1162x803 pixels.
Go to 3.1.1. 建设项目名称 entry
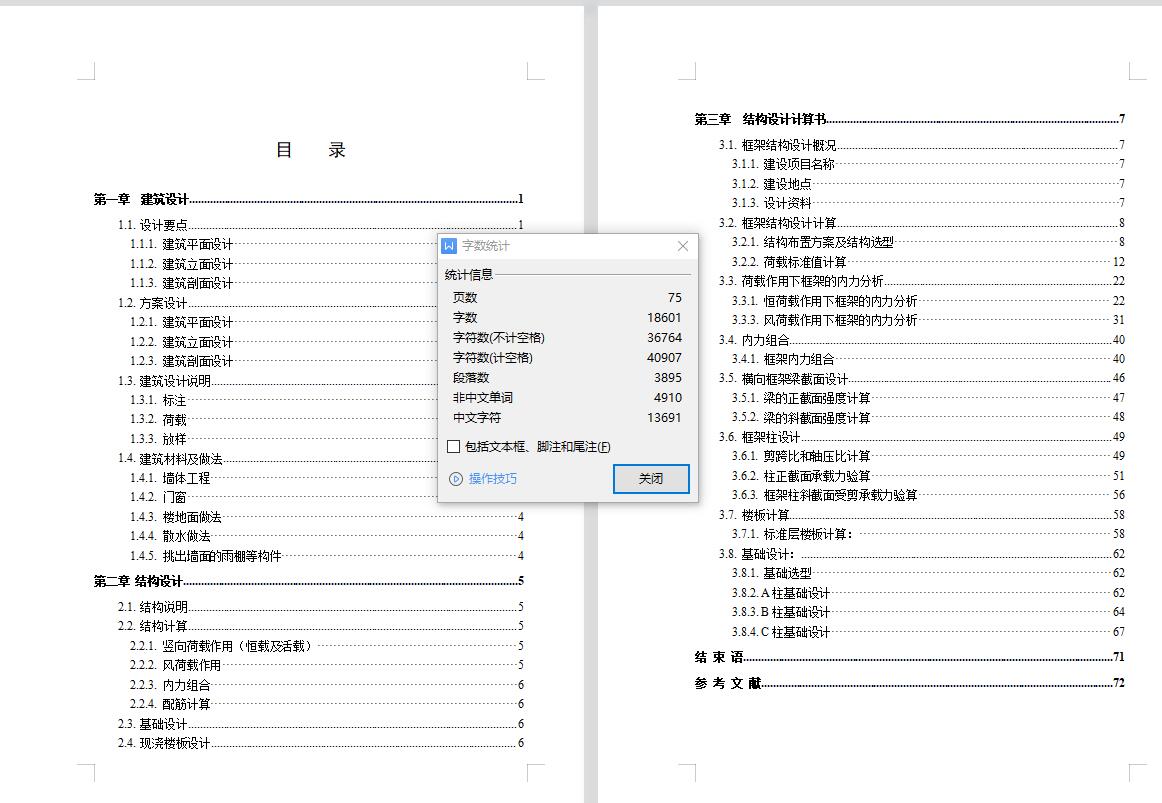[928, 164]
